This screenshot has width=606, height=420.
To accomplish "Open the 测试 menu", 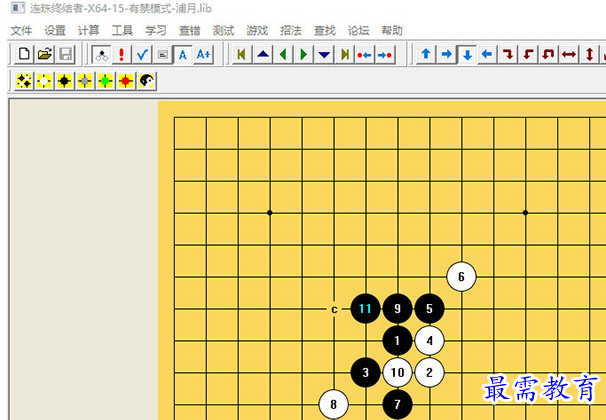I will [x=223, y=31].
